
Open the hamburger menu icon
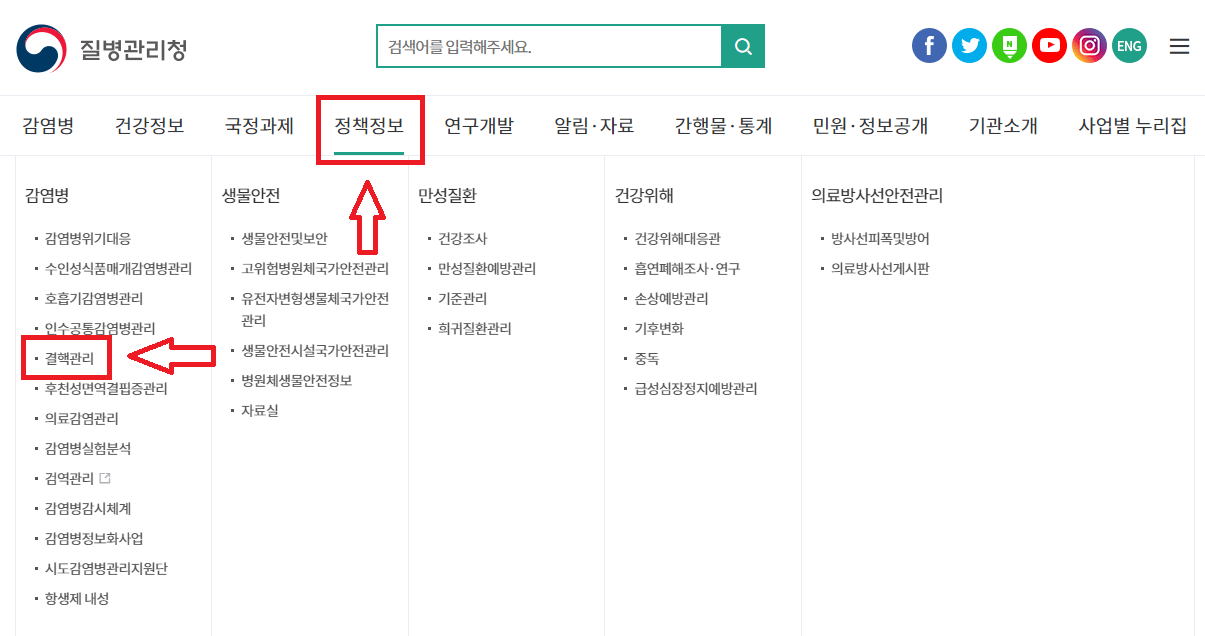tap(1179, 45)
